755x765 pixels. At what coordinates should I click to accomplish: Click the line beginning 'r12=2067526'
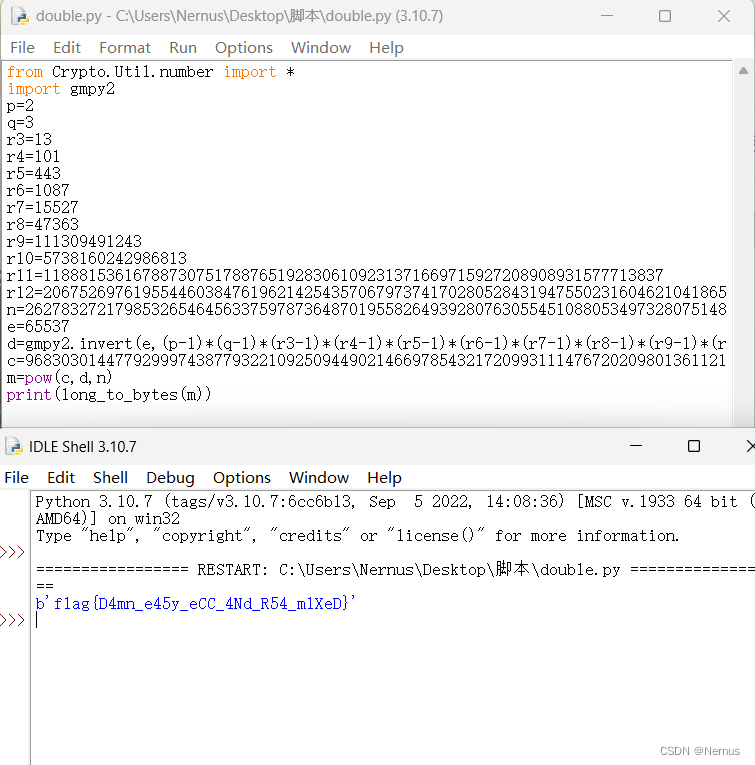coord(367,293)
